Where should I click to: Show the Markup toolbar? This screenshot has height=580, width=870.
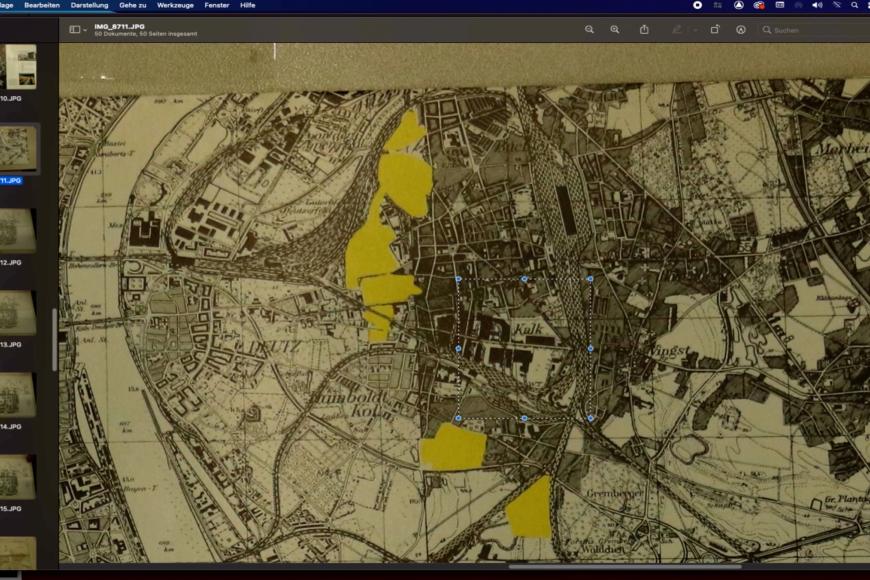[x=741, y=29]
